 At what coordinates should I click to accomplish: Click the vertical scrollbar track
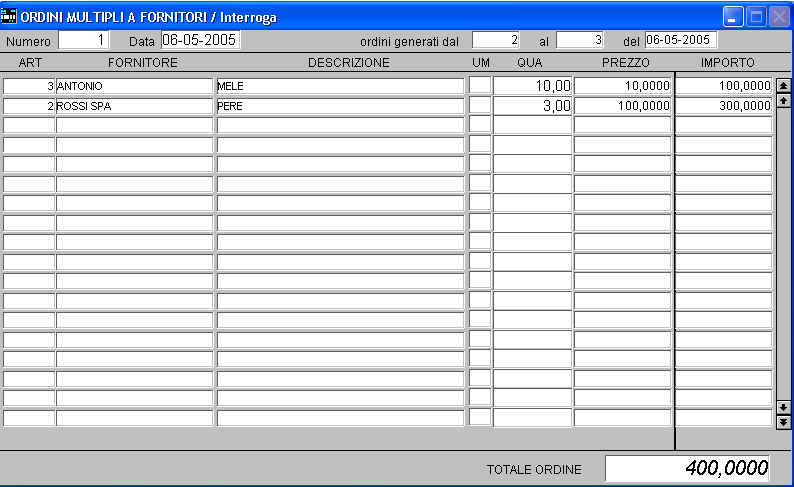(783, 253)
